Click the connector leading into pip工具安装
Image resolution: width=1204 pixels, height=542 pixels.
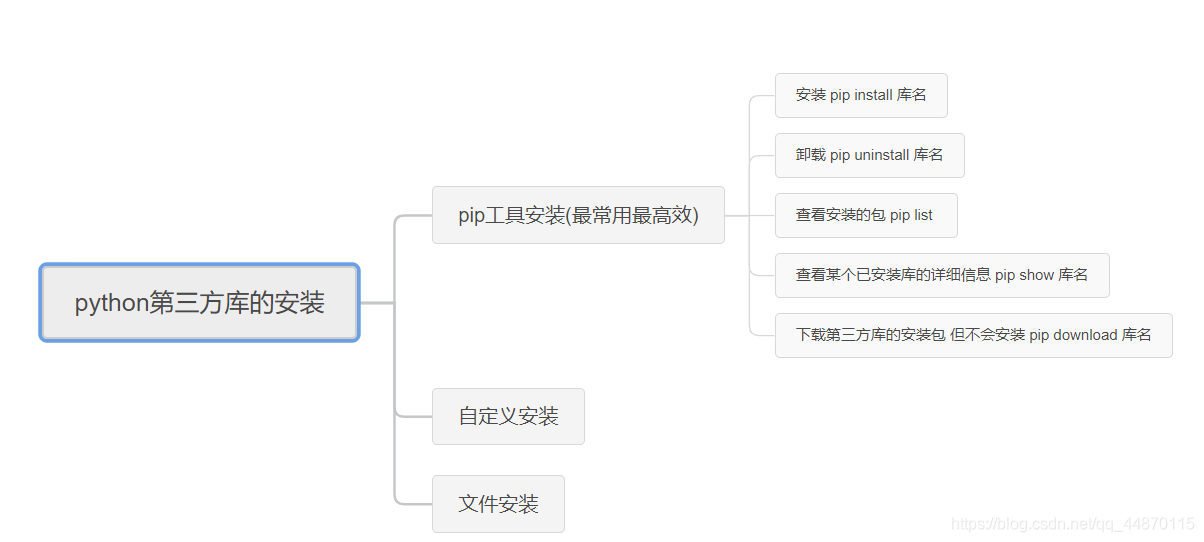tap(414, 215)
